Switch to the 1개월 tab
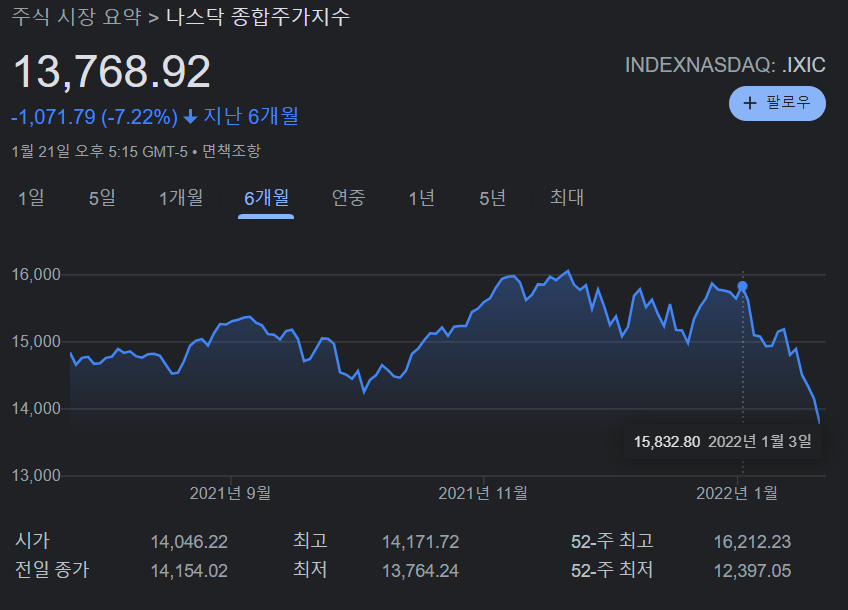 point(181,198)
